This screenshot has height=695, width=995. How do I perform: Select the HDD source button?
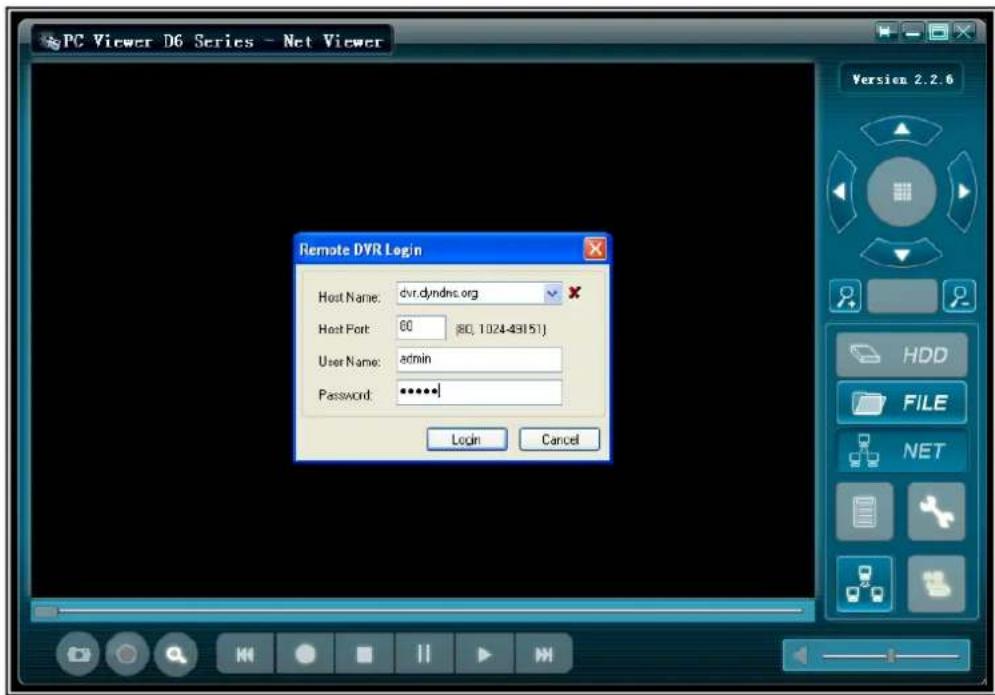[x=902, y=355]
